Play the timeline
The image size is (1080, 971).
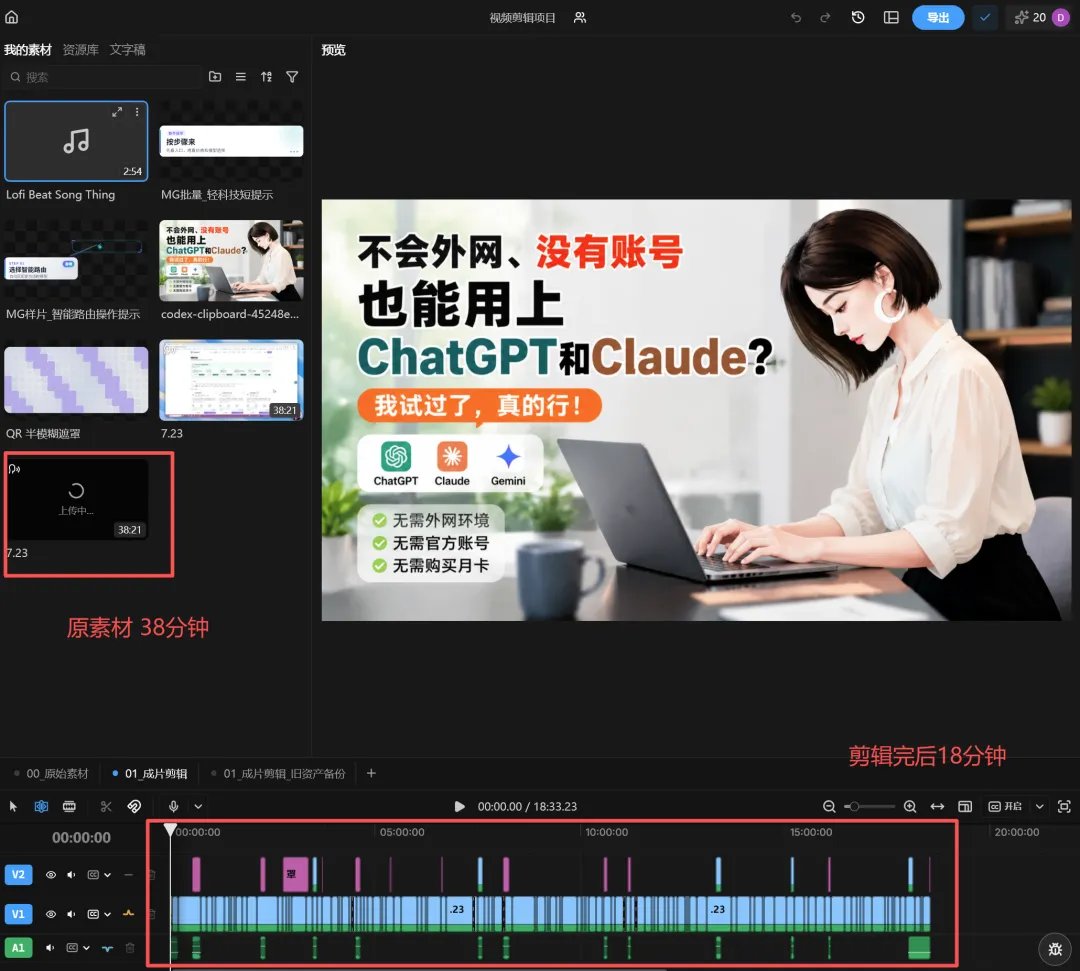(459, 806)
